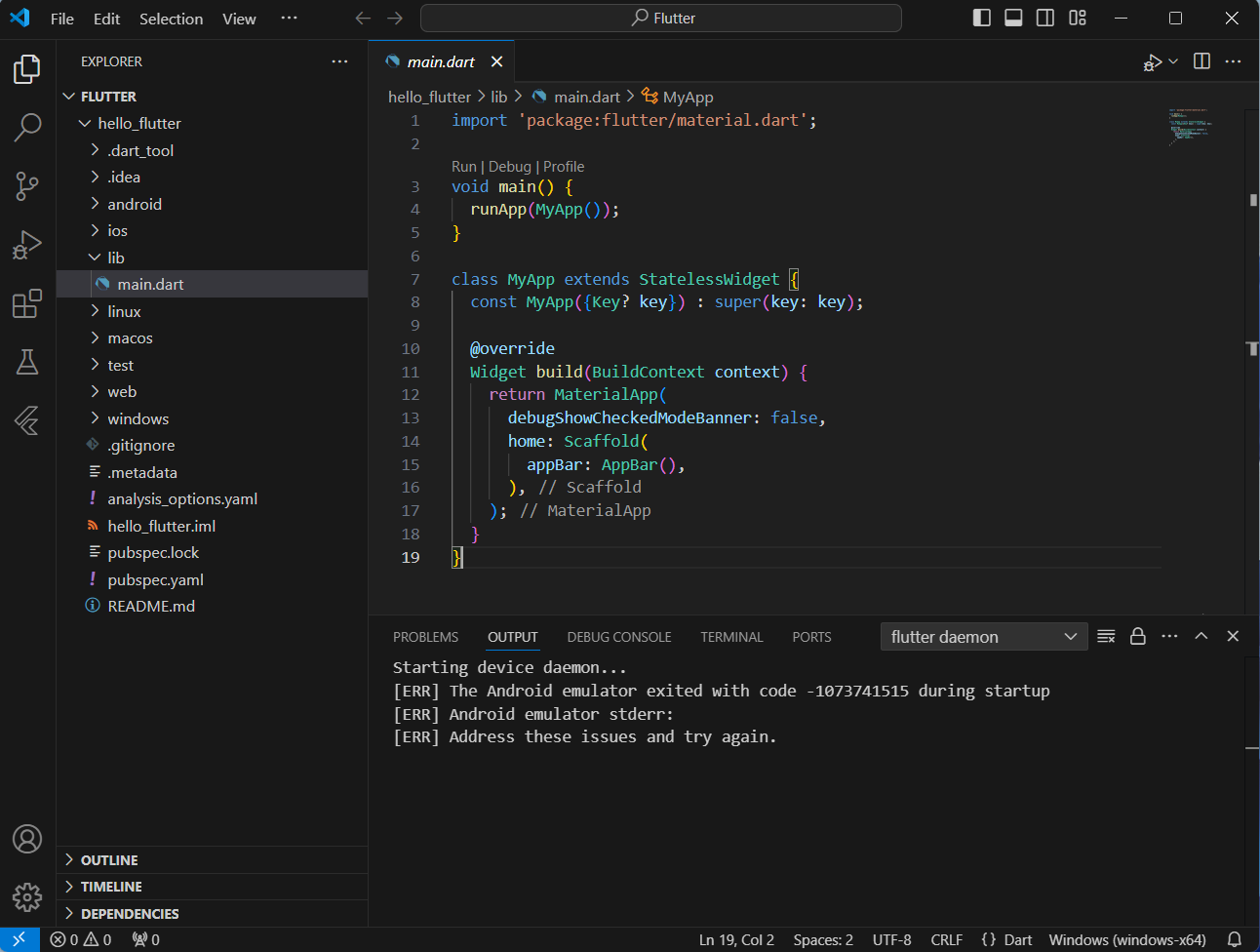
Task: Open the notifications bell
Action: click(x=1234, y=939)
